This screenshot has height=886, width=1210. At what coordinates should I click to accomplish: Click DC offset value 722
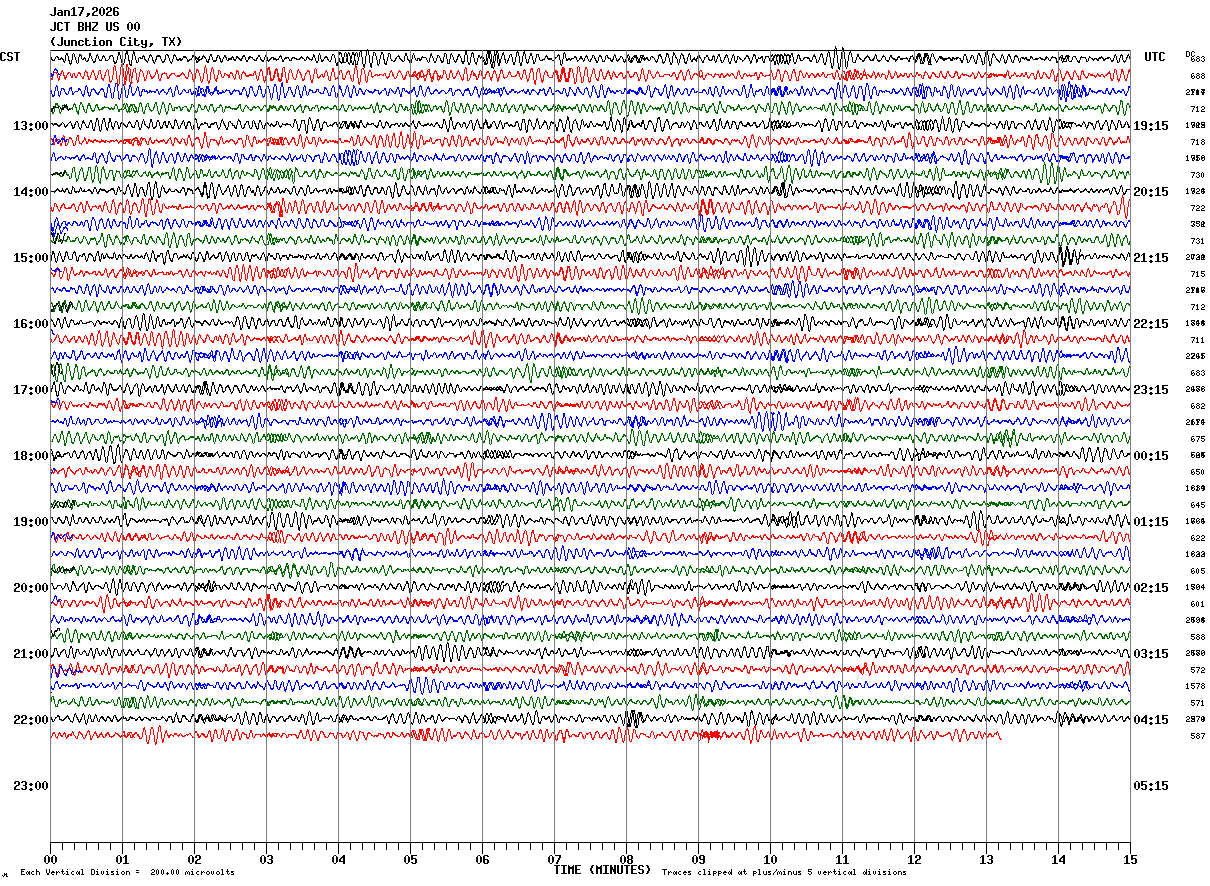pos(1197,208)
